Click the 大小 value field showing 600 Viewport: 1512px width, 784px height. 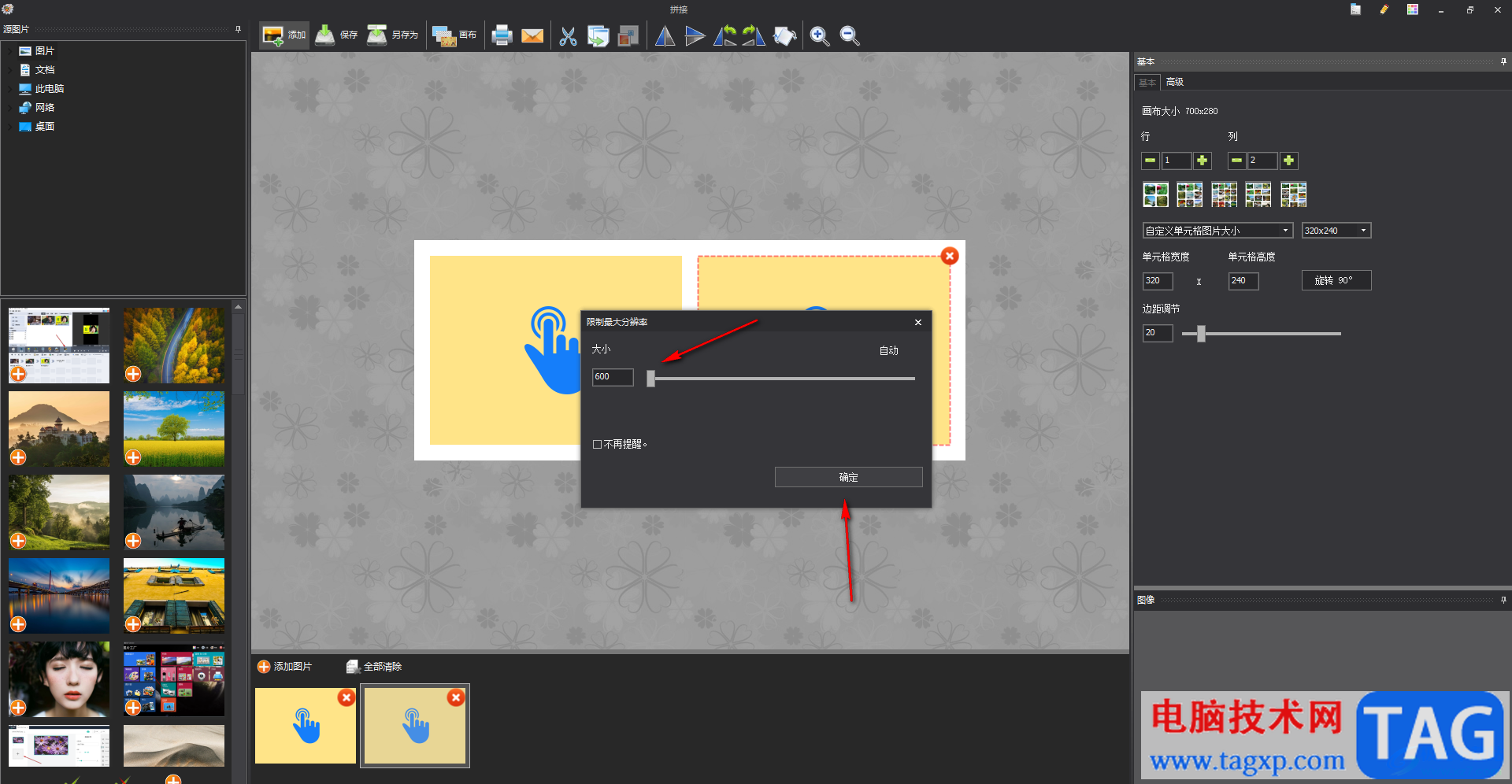[613, 377]
